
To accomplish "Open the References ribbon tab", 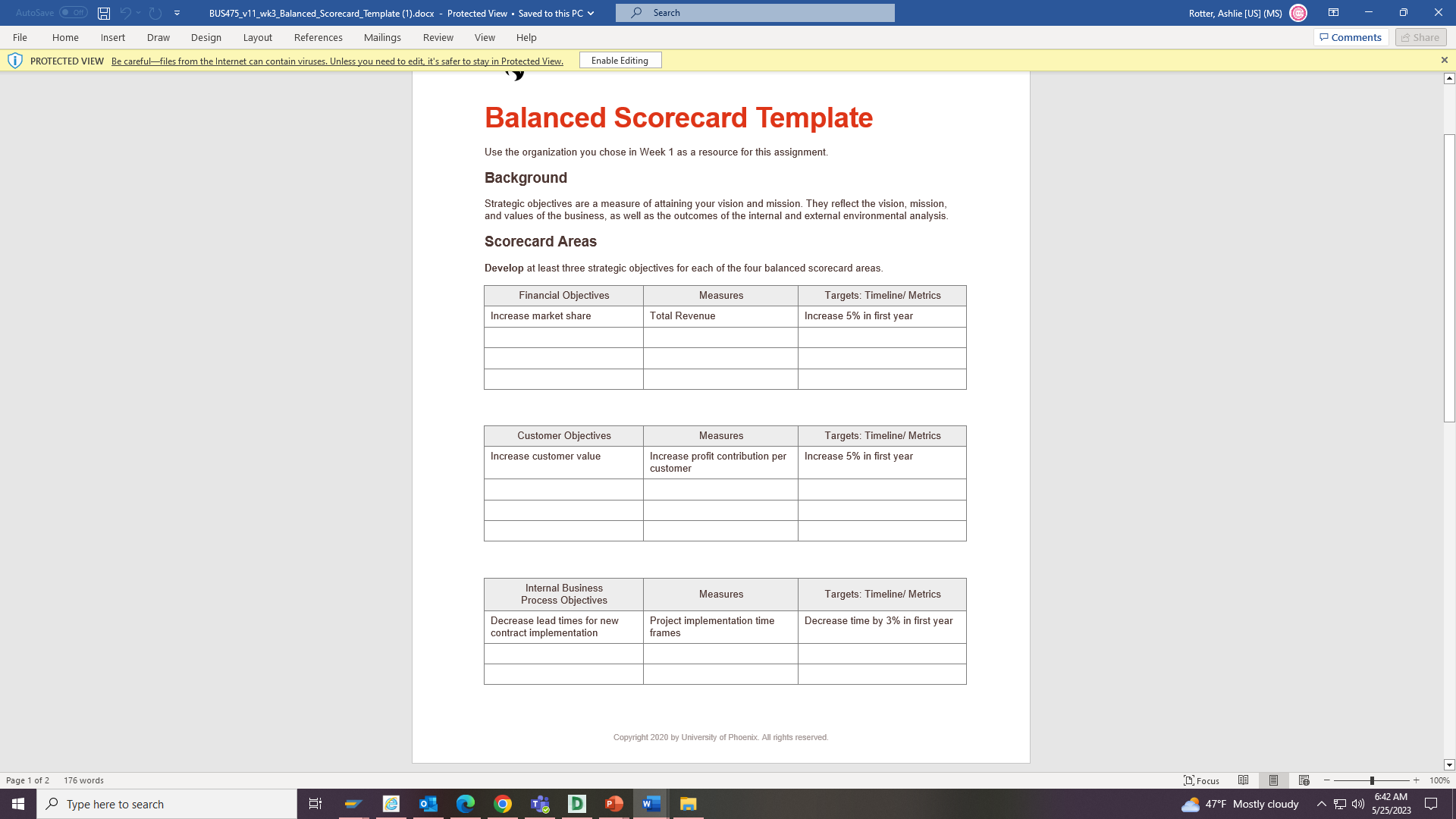I will coord(318,37).
